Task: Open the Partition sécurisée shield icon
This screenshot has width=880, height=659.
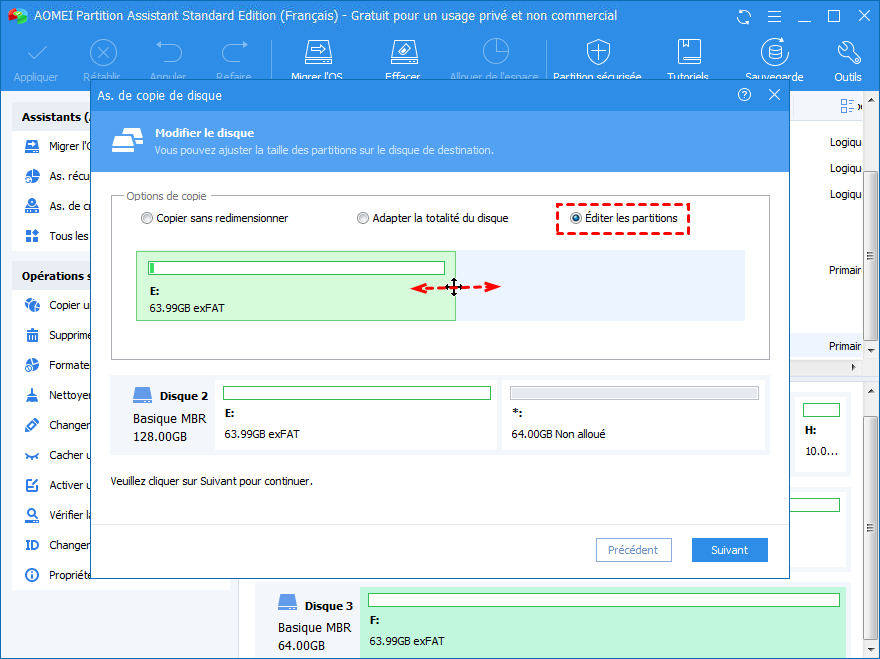Action: 598,53
